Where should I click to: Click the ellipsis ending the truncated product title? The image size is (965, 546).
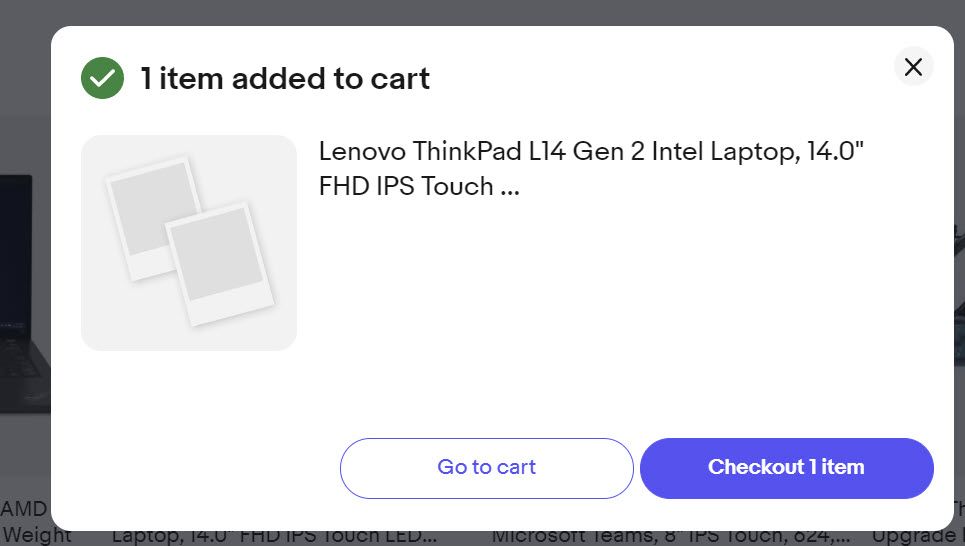[508, 187]
